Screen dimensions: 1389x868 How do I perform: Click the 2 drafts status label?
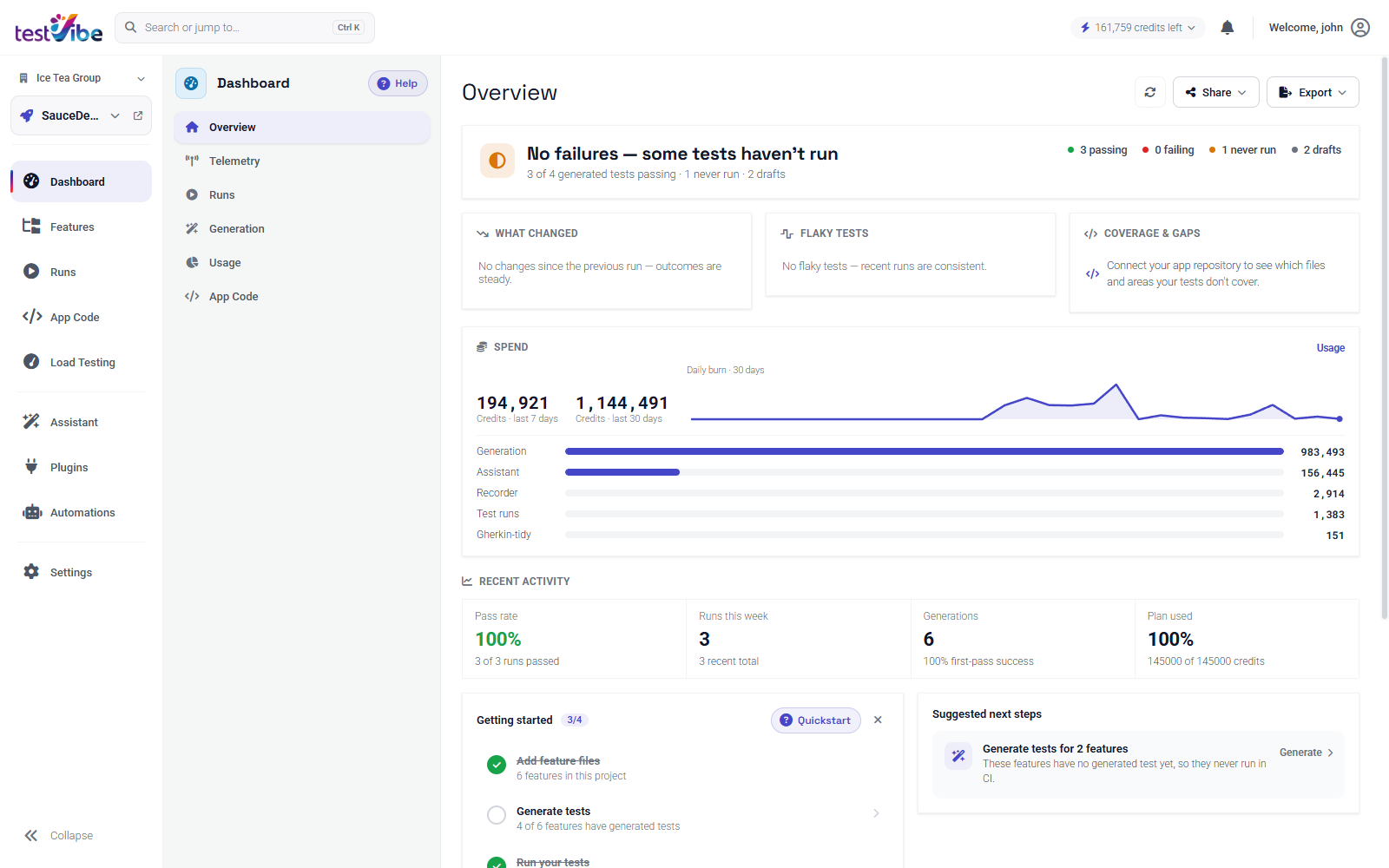coord(1316,150)
